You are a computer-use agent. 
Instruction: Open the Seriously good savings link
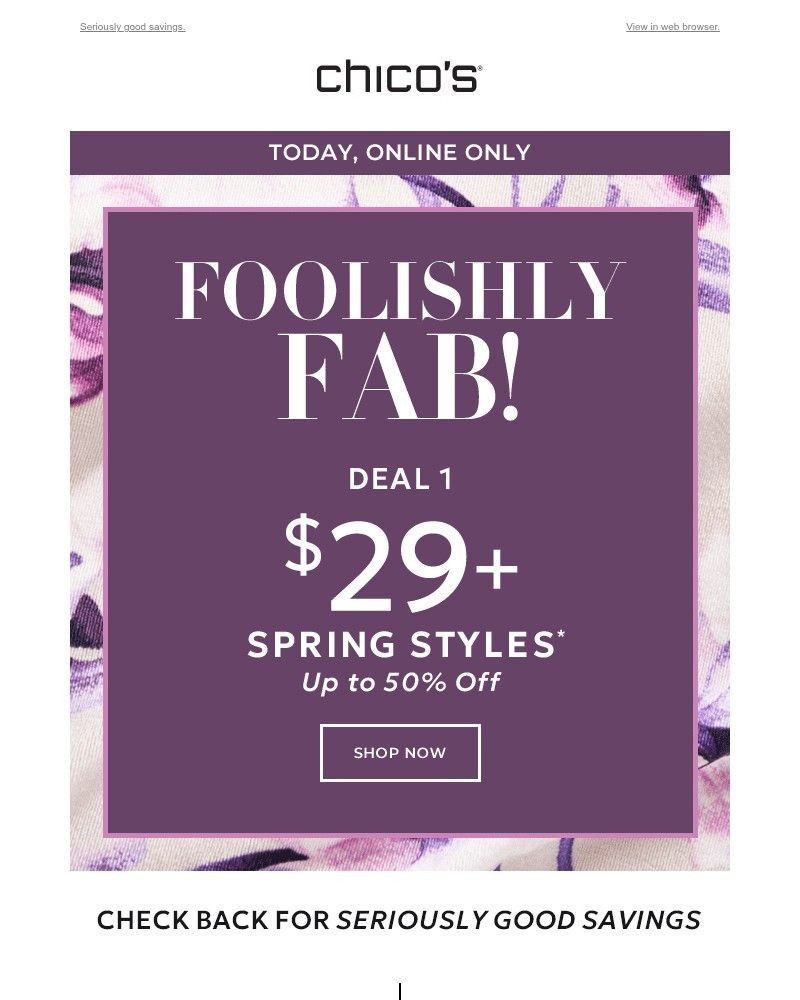point(131,27)
